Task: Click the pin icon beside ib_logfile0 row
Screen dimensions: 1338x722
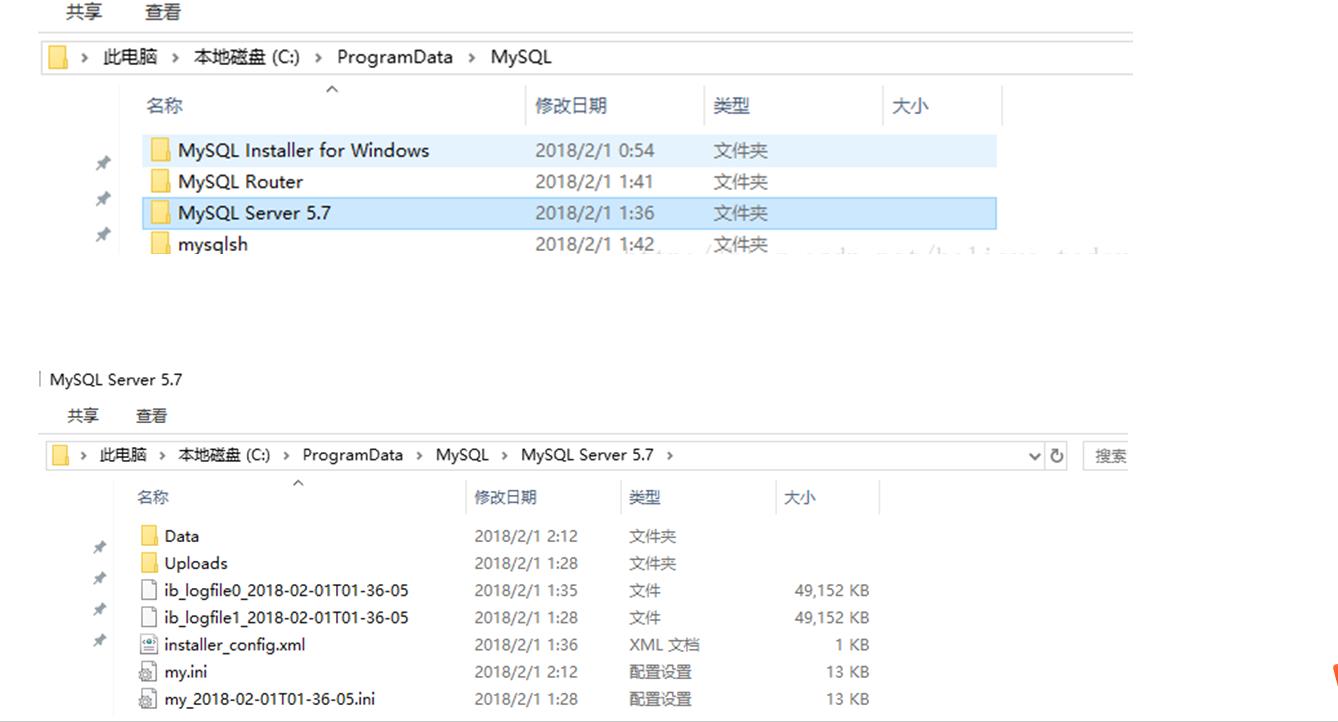Action: [99, 609]
